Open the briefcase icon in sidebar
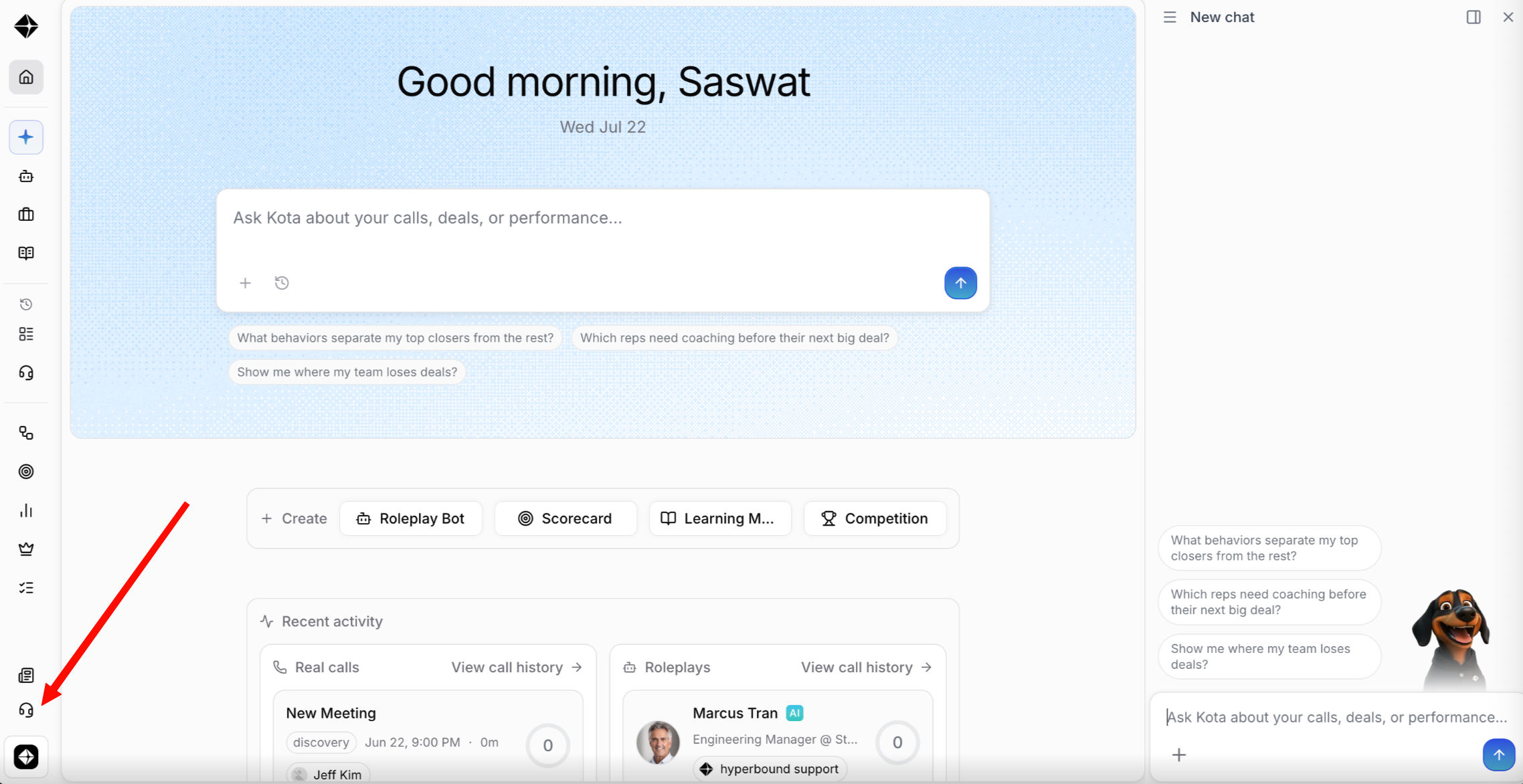The height and width of the screenshot is (784, 1523). [26, 215]
